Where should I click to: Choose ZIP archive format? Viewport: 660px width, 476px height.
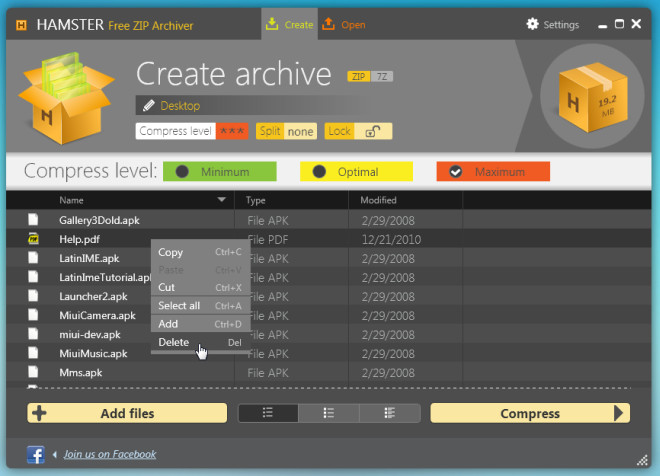[x=359, y=77]
